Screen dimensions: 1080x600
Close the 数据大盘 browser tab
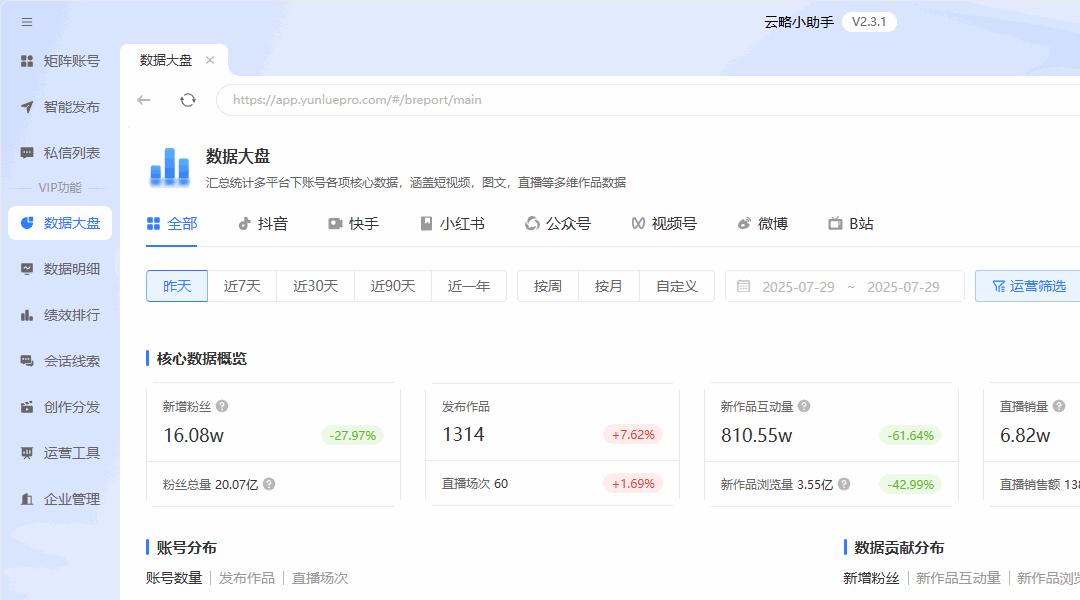pos(210,60)
